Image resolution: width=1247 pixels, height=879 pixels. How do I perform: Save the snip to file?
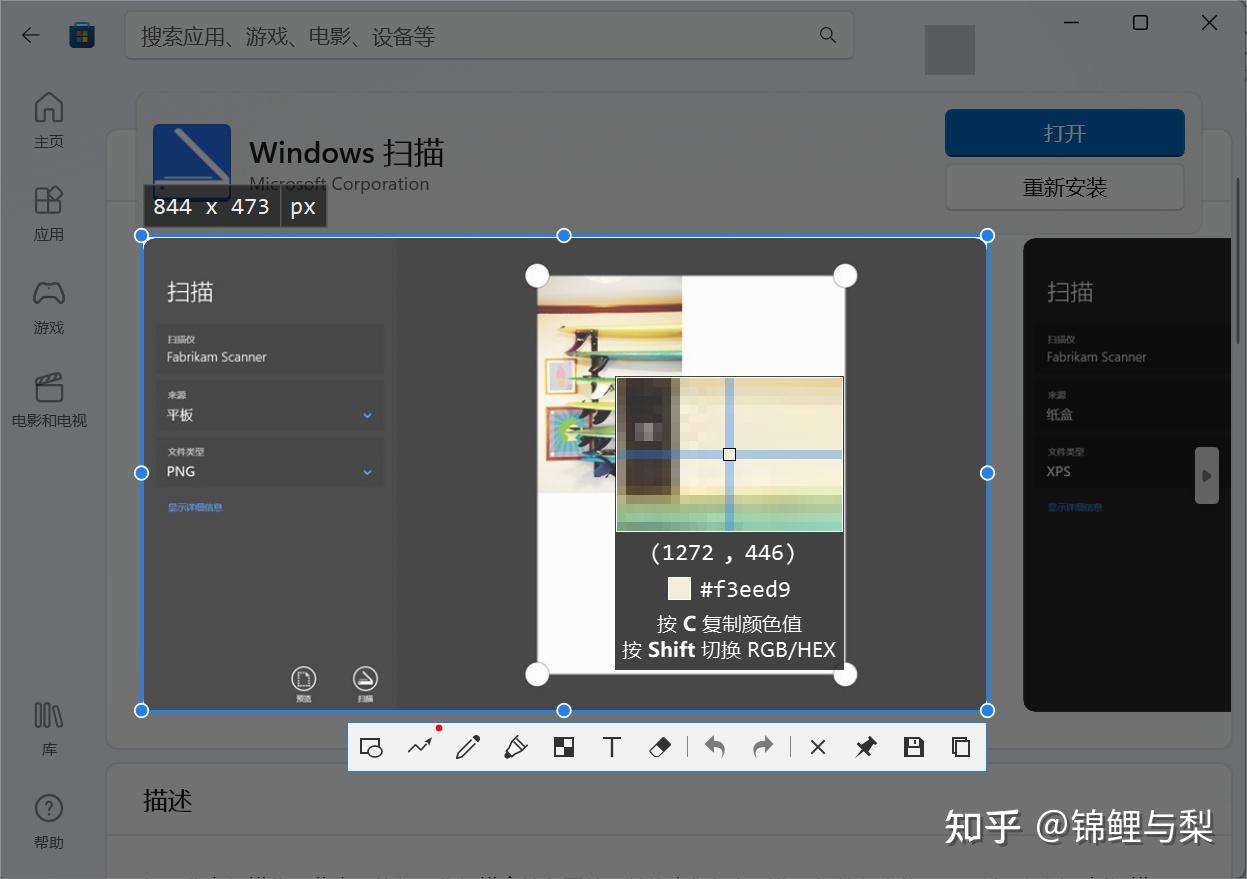point(914,747)
